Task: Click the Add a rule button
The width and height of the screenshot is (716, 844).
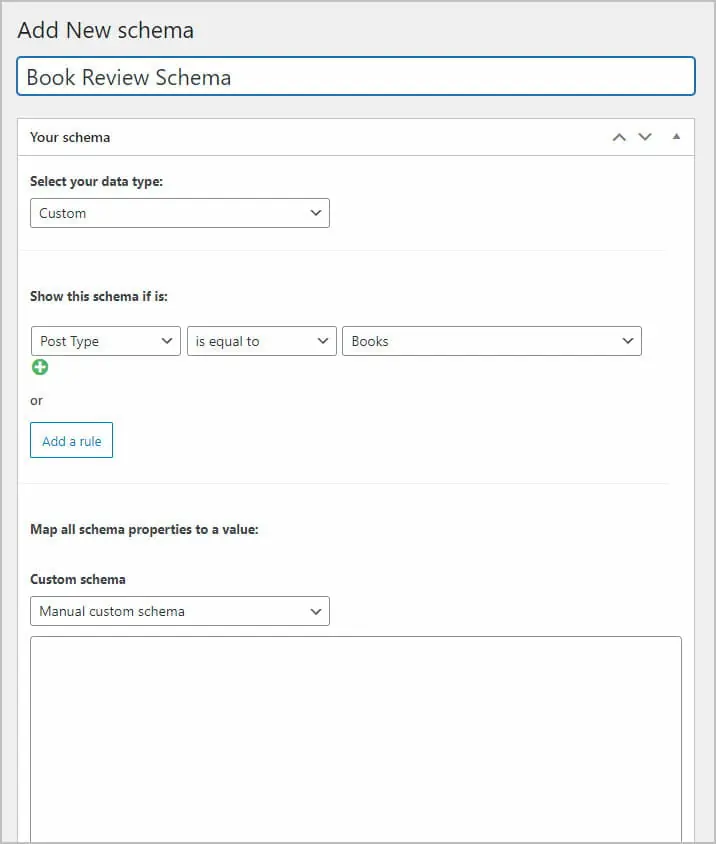Action: click(x=71, y=440)
